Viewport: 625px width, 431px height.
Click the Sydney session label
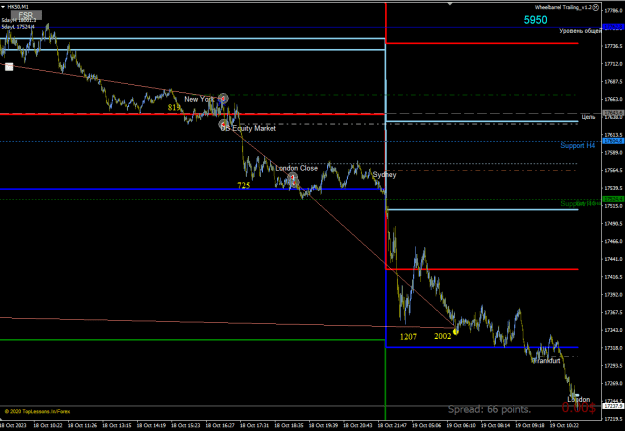[x=384, y=175]
